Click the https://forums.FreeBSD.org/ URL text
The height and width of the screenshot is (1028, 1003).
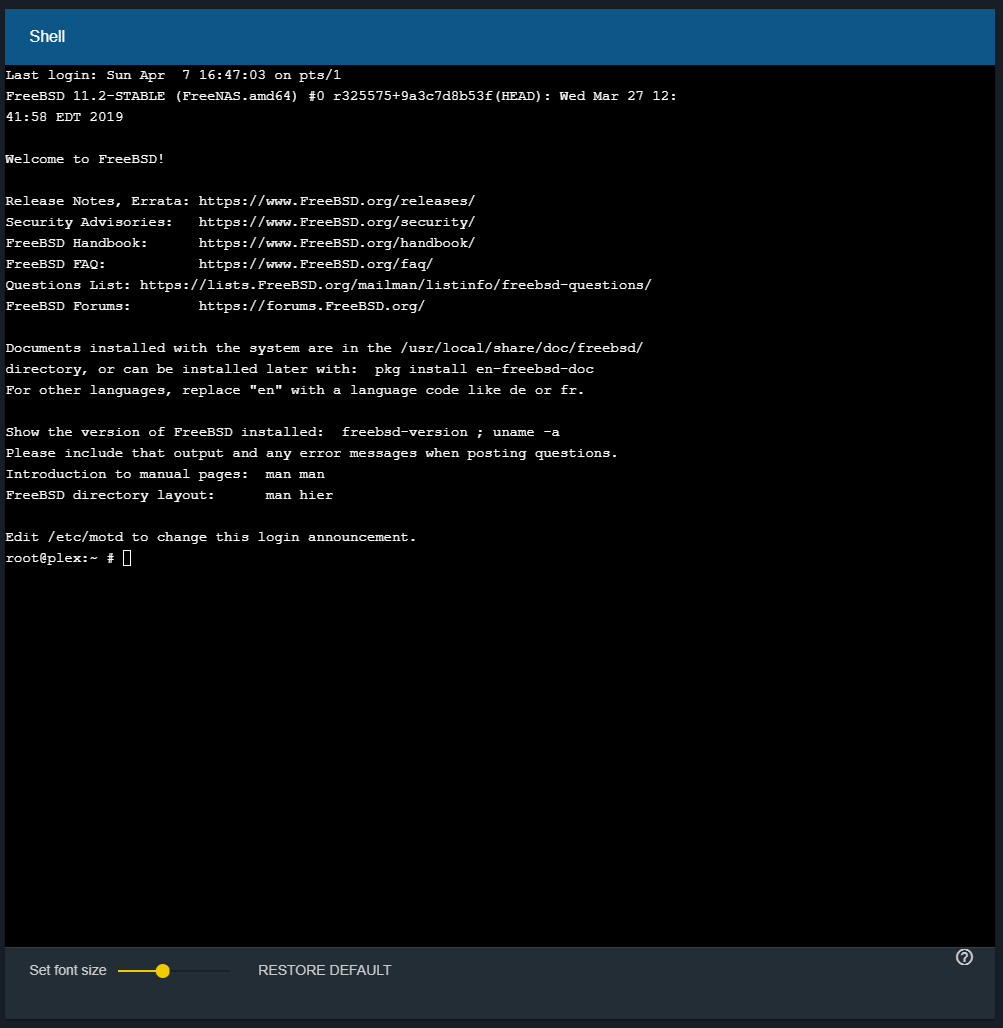[312, 306]
